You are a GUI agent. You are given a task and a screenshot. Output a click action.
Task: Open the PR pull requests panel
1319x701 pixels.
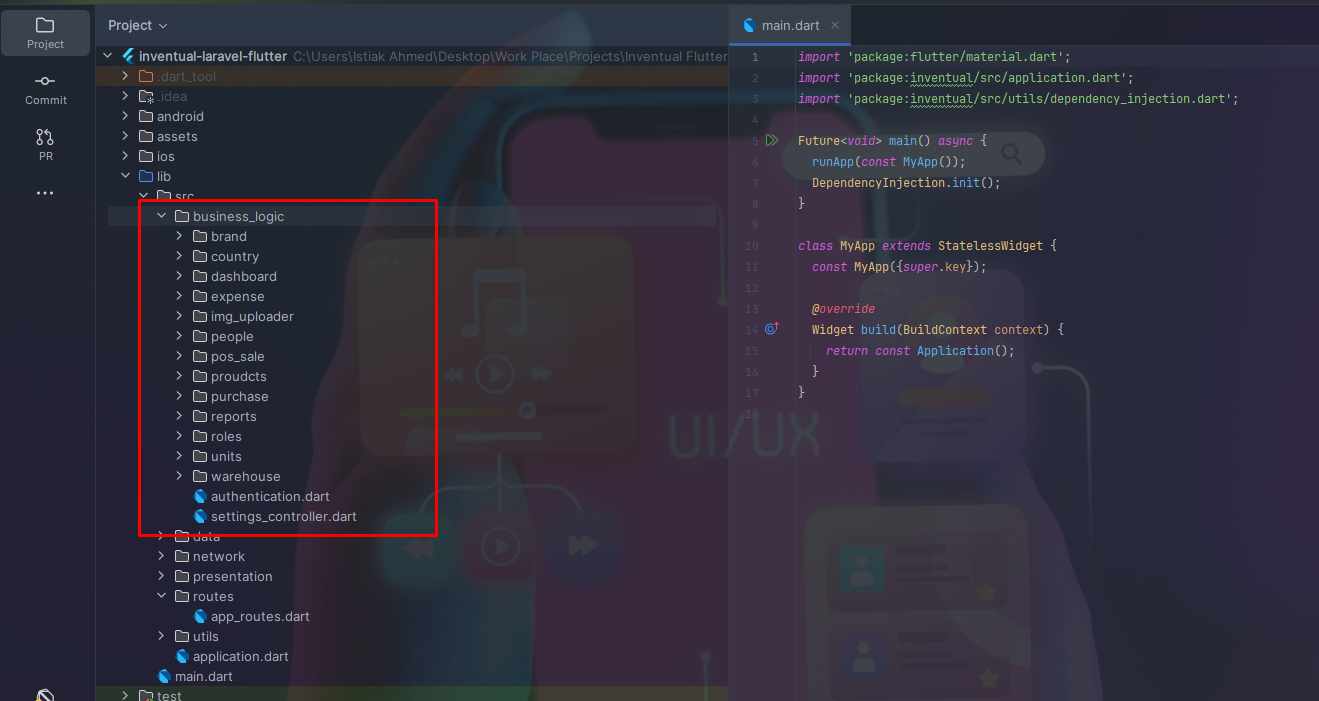pyautogui.click(x=45, y=144)
